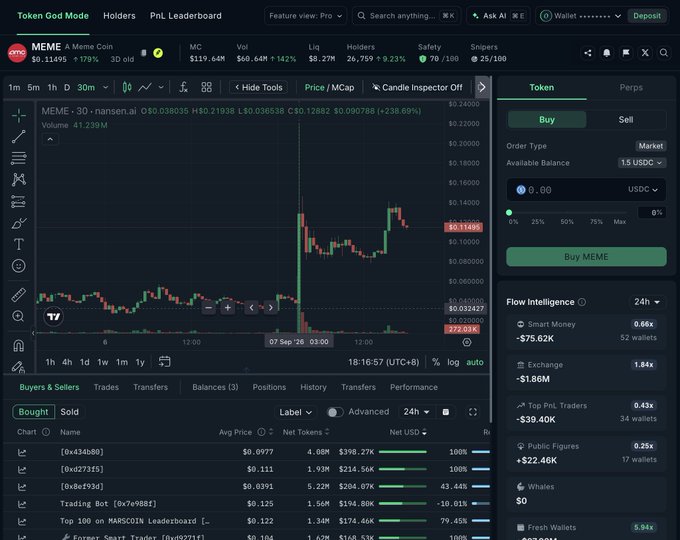Switch the table to Sold
The height and width of the screenshot is (540, 680).
pyautogui.click(x=69, y=412)
